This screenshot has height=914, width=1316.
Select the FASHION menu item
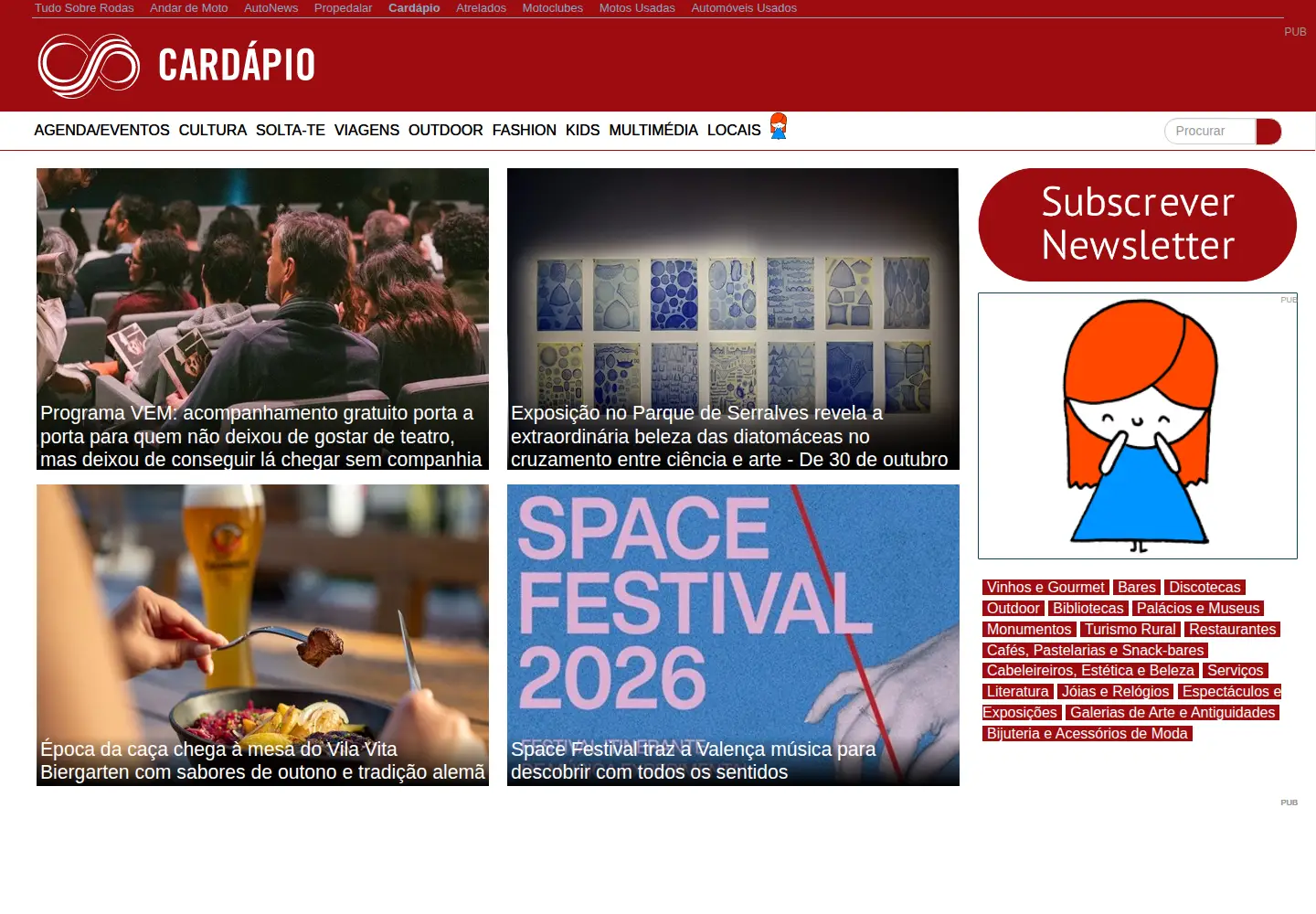pyautogui.click(x=525, y=131)
